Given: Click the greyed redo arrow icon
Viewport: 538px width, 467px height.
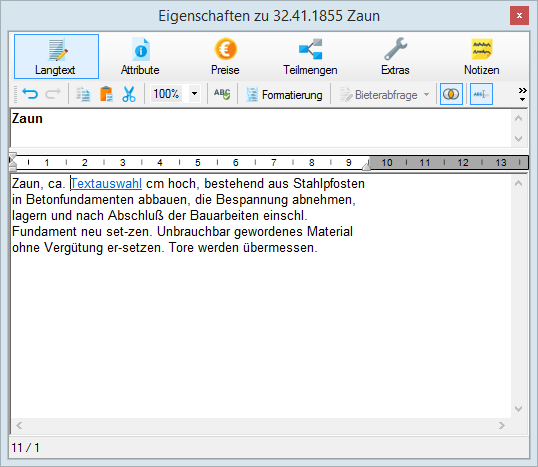Looking at the screenshot, I should point(53,94).
